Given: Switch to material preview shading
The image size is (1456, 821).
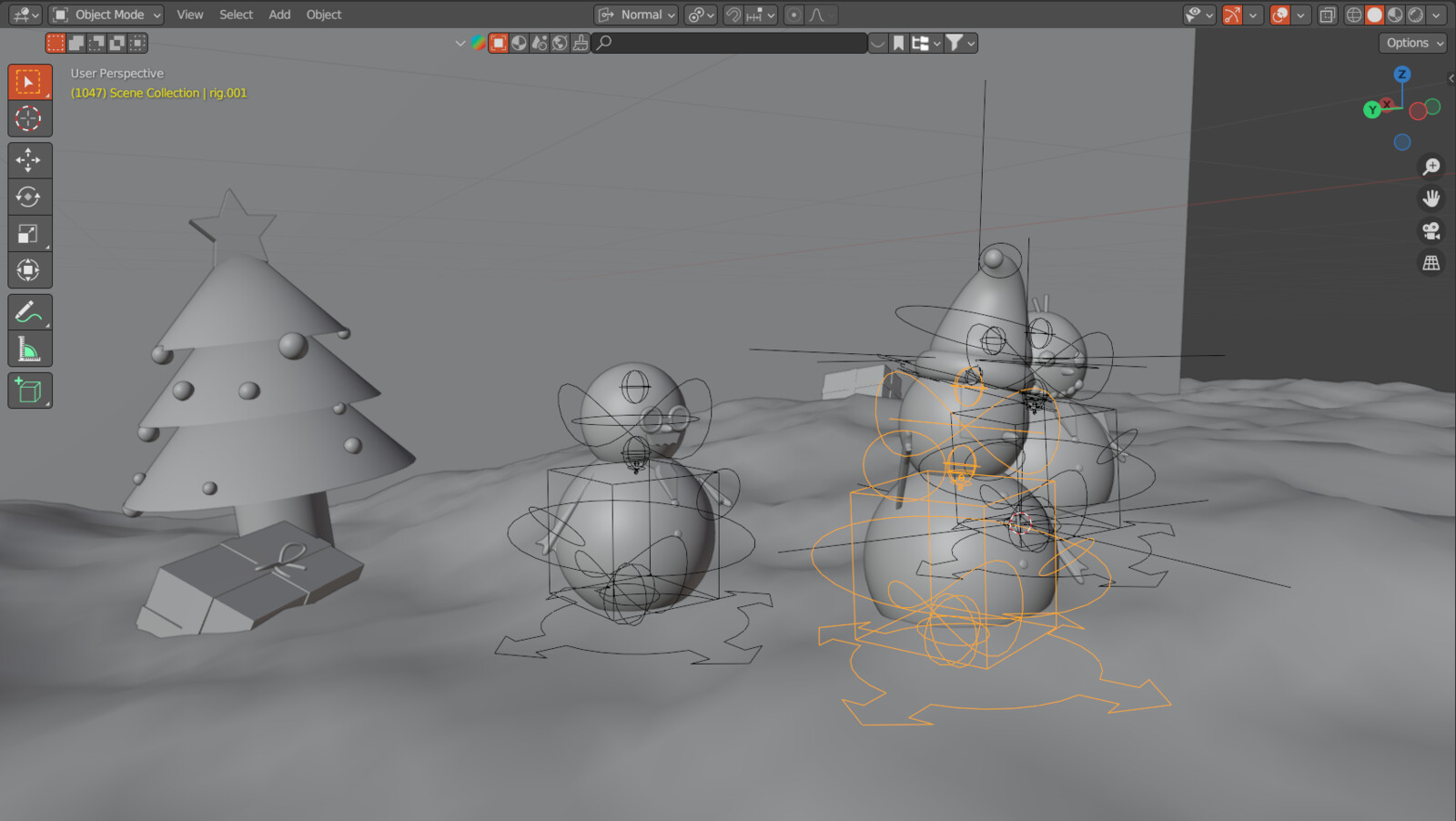Looking at the screenshot, I should point(1395,15).
